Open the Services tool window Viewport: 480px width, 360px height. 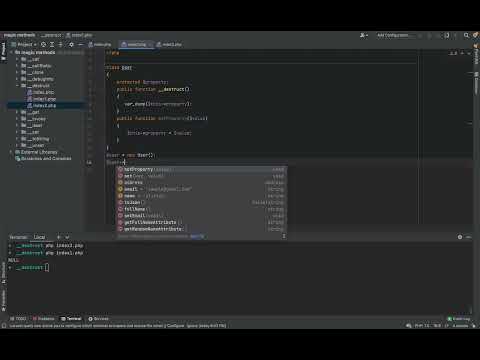point(98,319)
